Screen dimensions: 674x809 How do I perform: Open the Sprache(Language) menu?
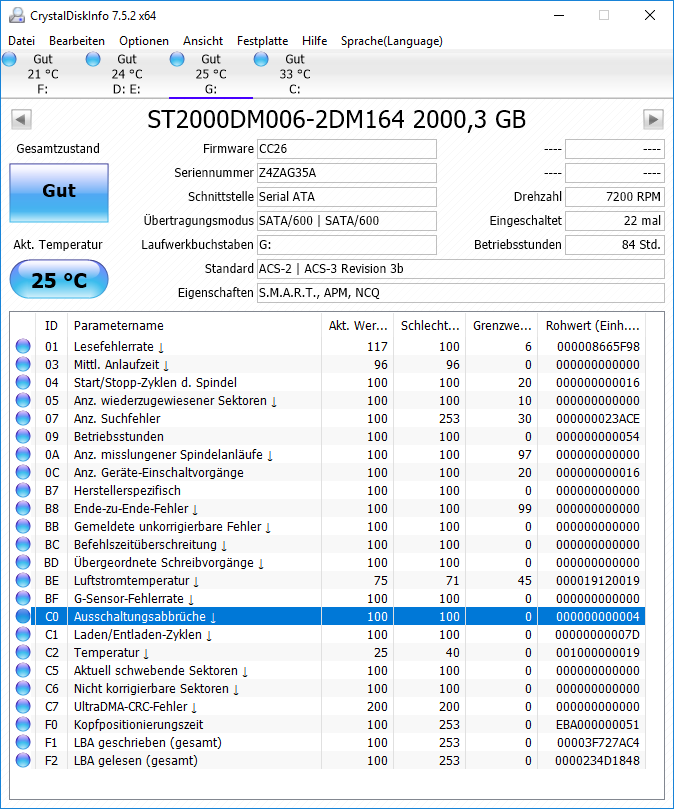tap(392, 41)
